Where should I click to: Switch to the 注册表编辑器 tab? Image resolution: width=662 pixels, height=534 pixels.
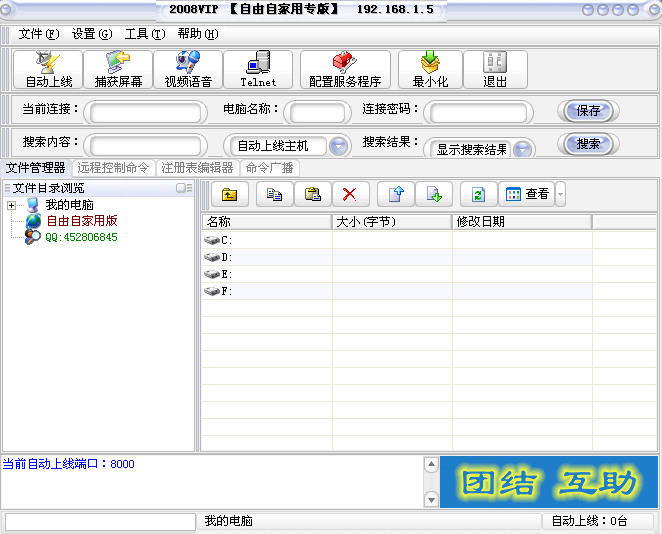(197, 168)
